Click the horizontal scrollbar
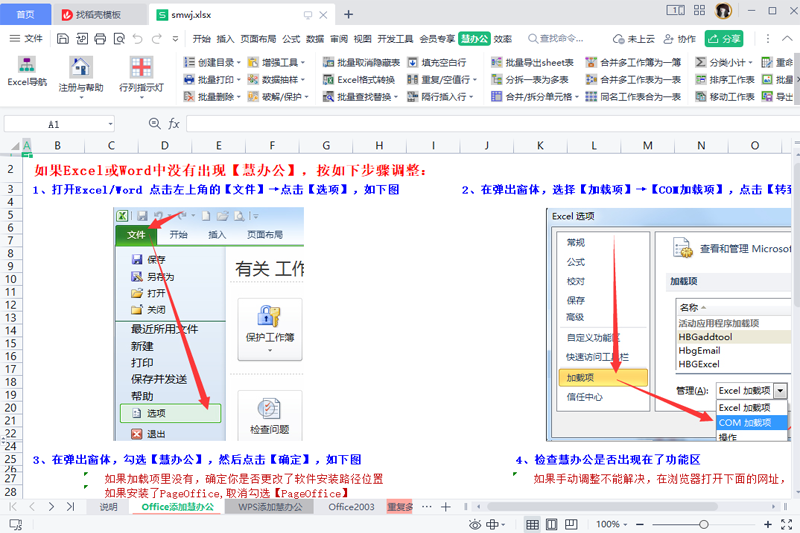Viewport: 800px width, 533px height. pyautogui.click(x=602, y=506)
